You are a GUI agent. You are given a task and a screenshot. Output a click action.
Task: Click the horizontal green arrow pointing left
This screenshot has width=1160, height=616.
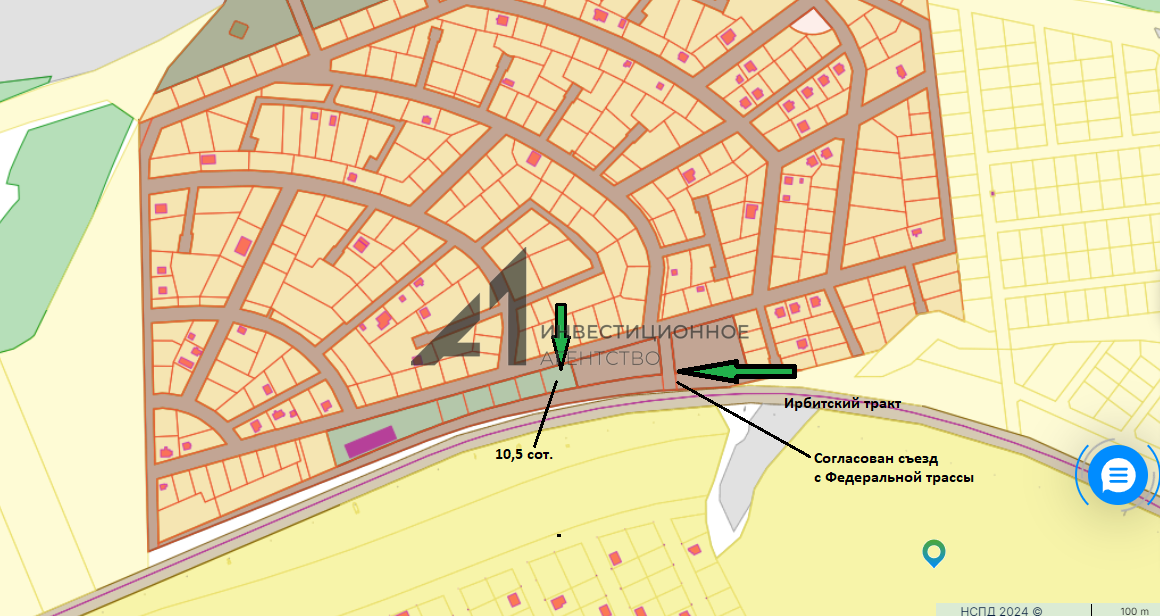[740, 373]
